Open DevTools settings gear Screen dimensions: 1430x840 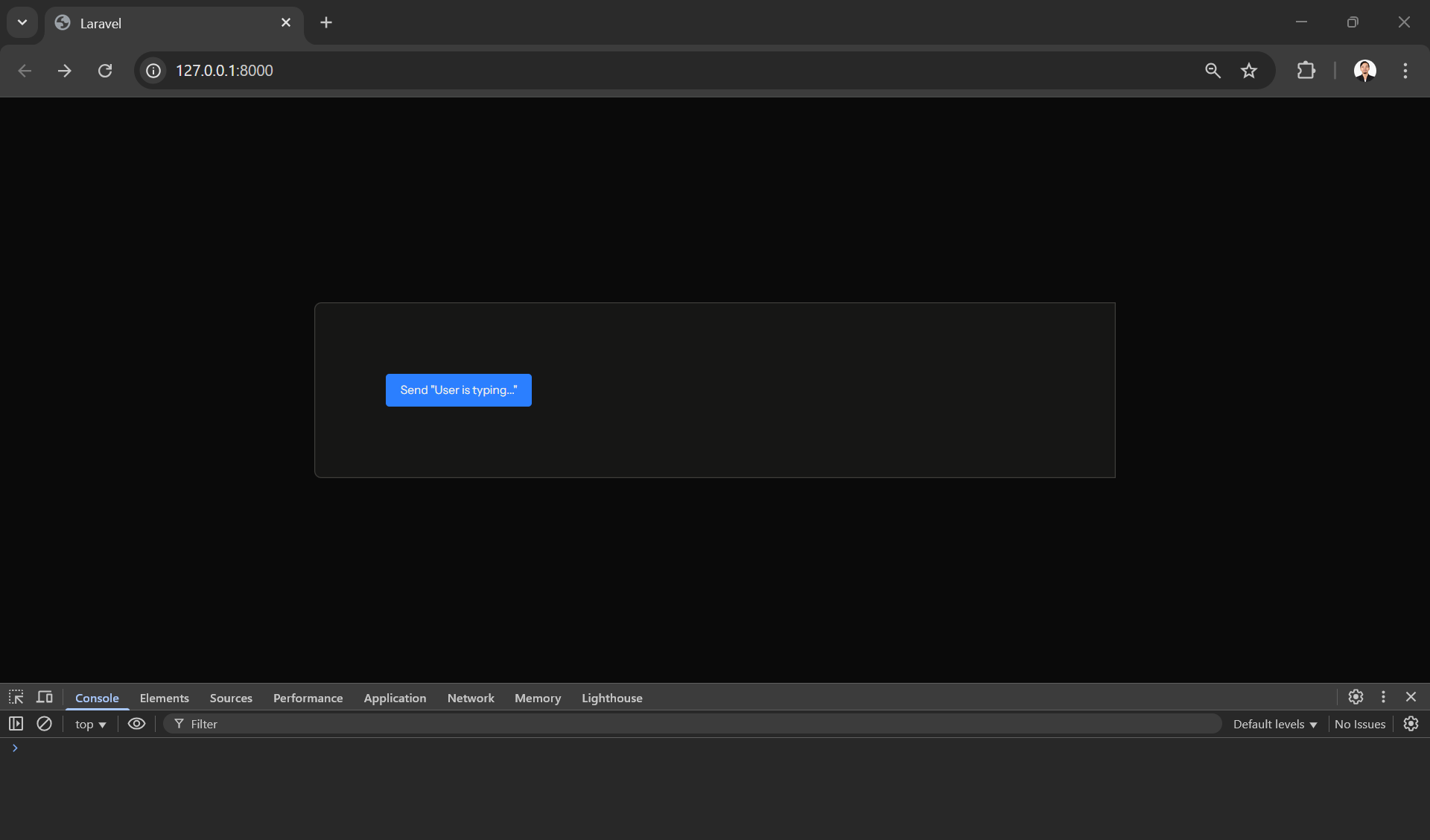pos(1356,697)
